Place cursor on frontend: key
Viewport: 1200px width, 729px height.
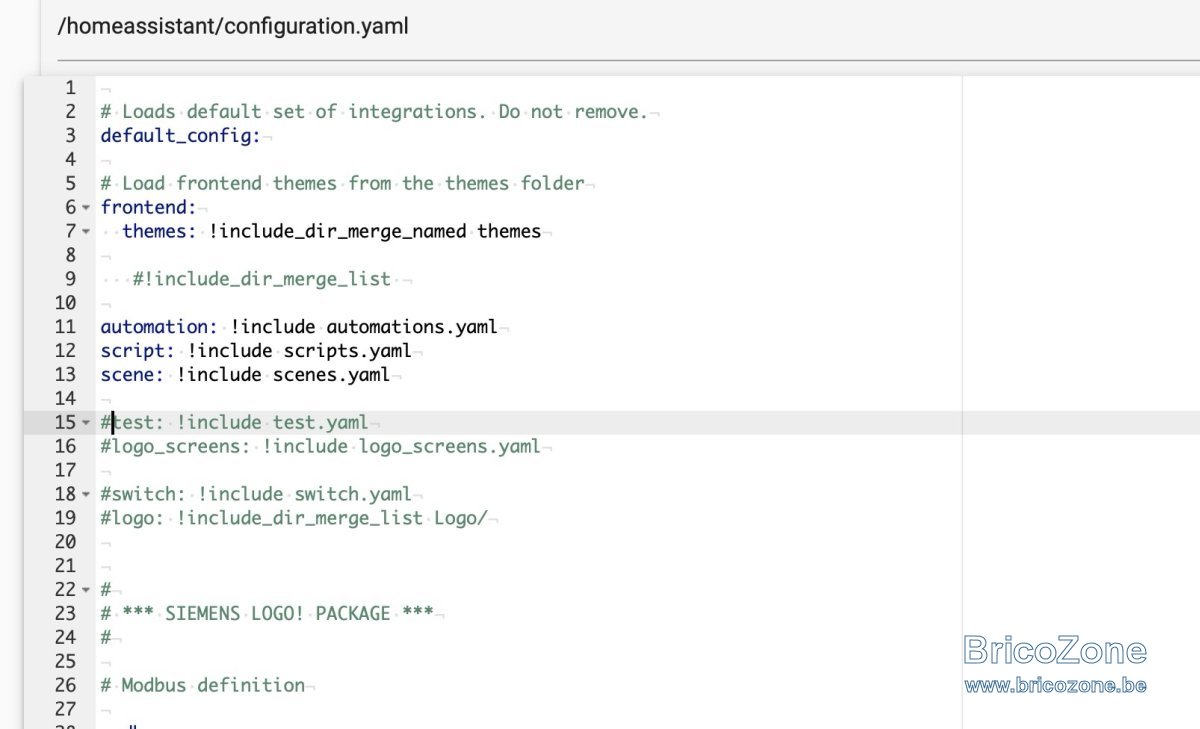click(148, 207)
